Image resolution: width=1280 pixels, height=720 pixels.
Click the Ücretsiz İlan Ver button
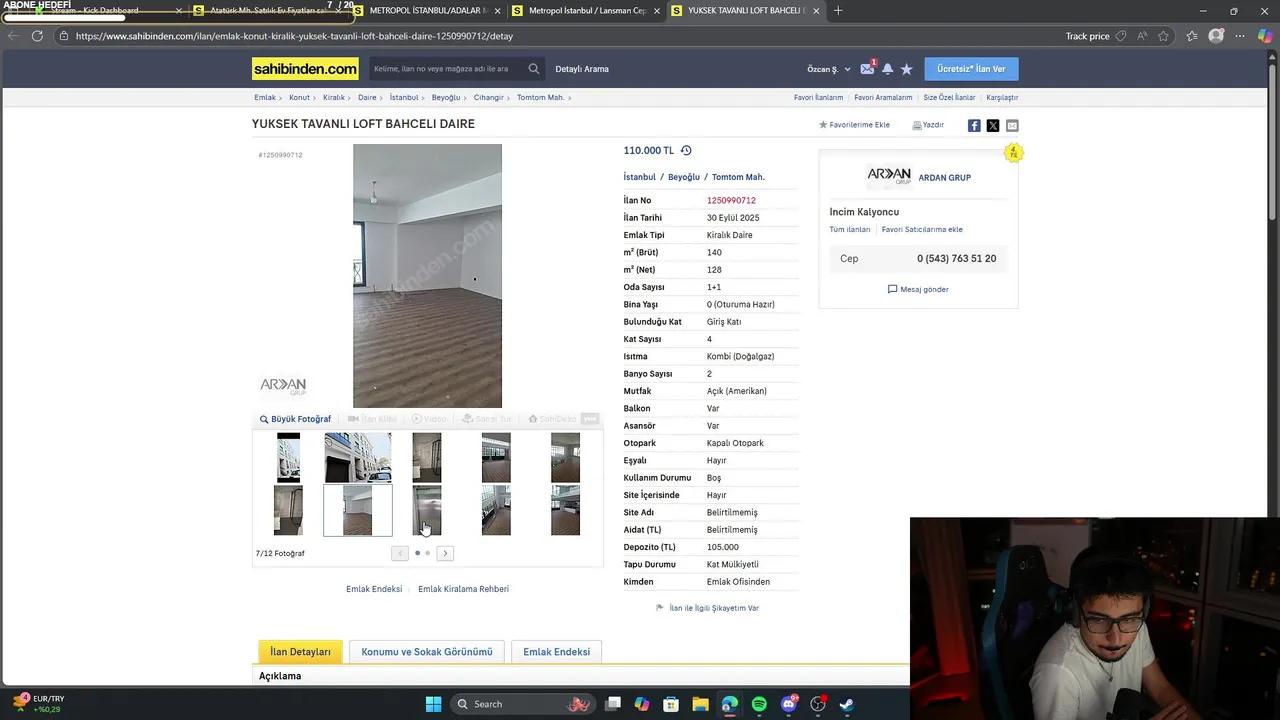971,69
